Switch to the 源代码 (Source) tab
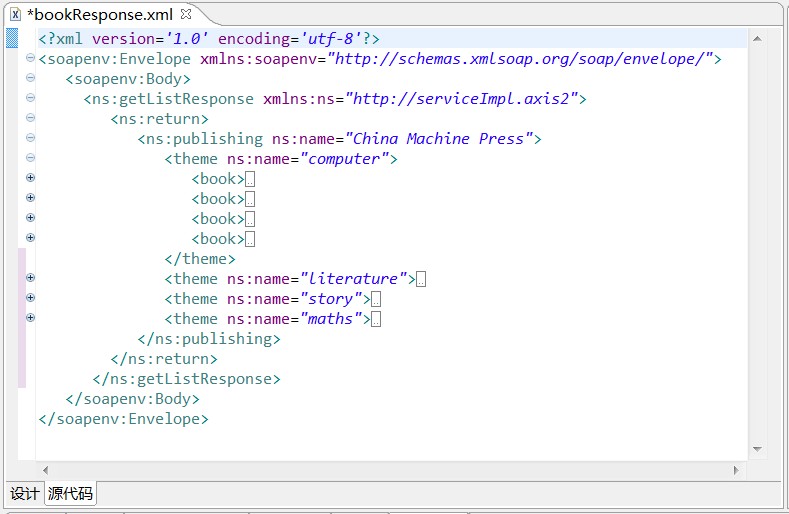Viewport: 789px width, 514px height. [70, 493]
